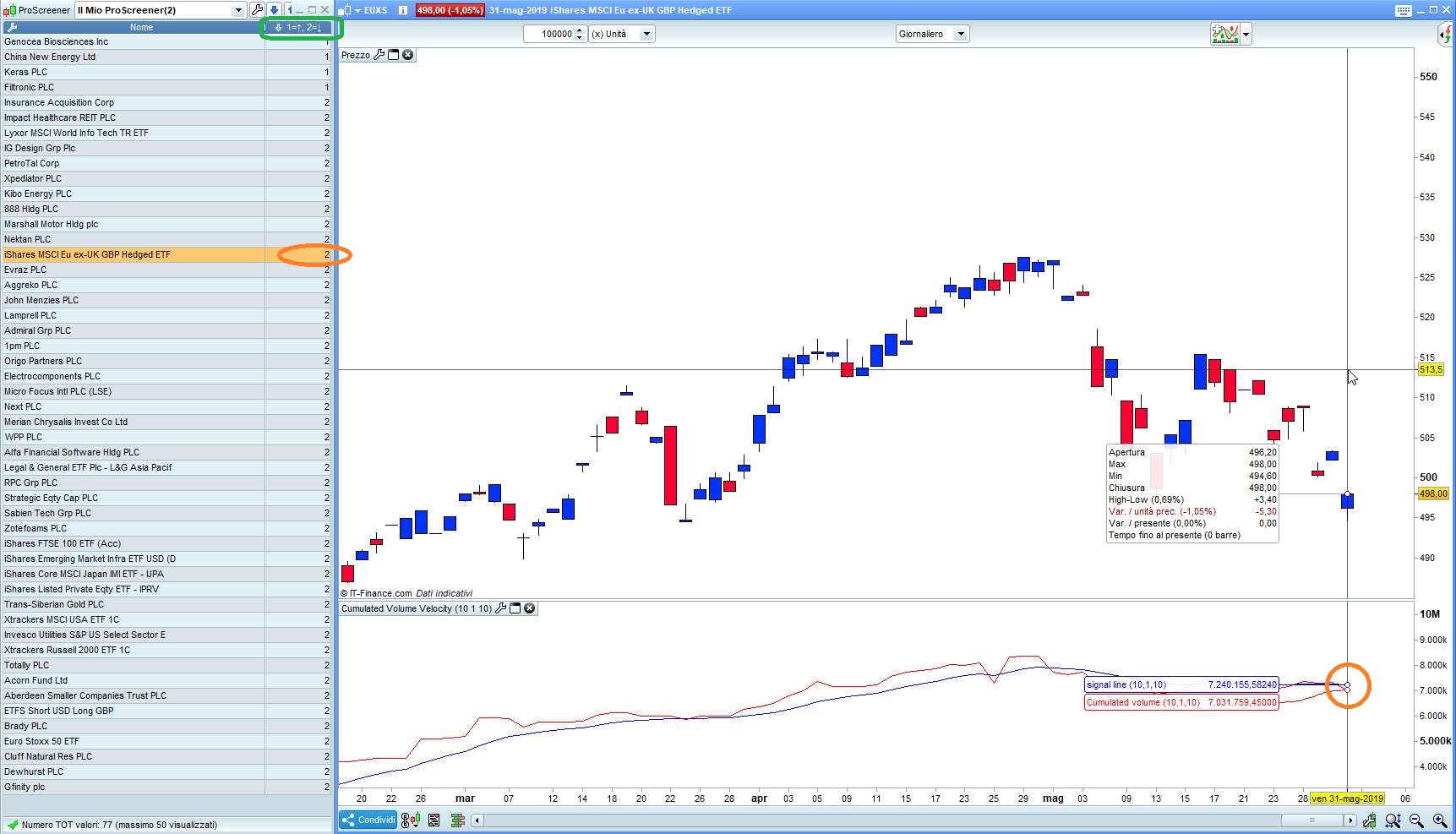The width and height of the screenshot is (1456, 834).
Task: Select Gfinity plc row
Action: 166,787
